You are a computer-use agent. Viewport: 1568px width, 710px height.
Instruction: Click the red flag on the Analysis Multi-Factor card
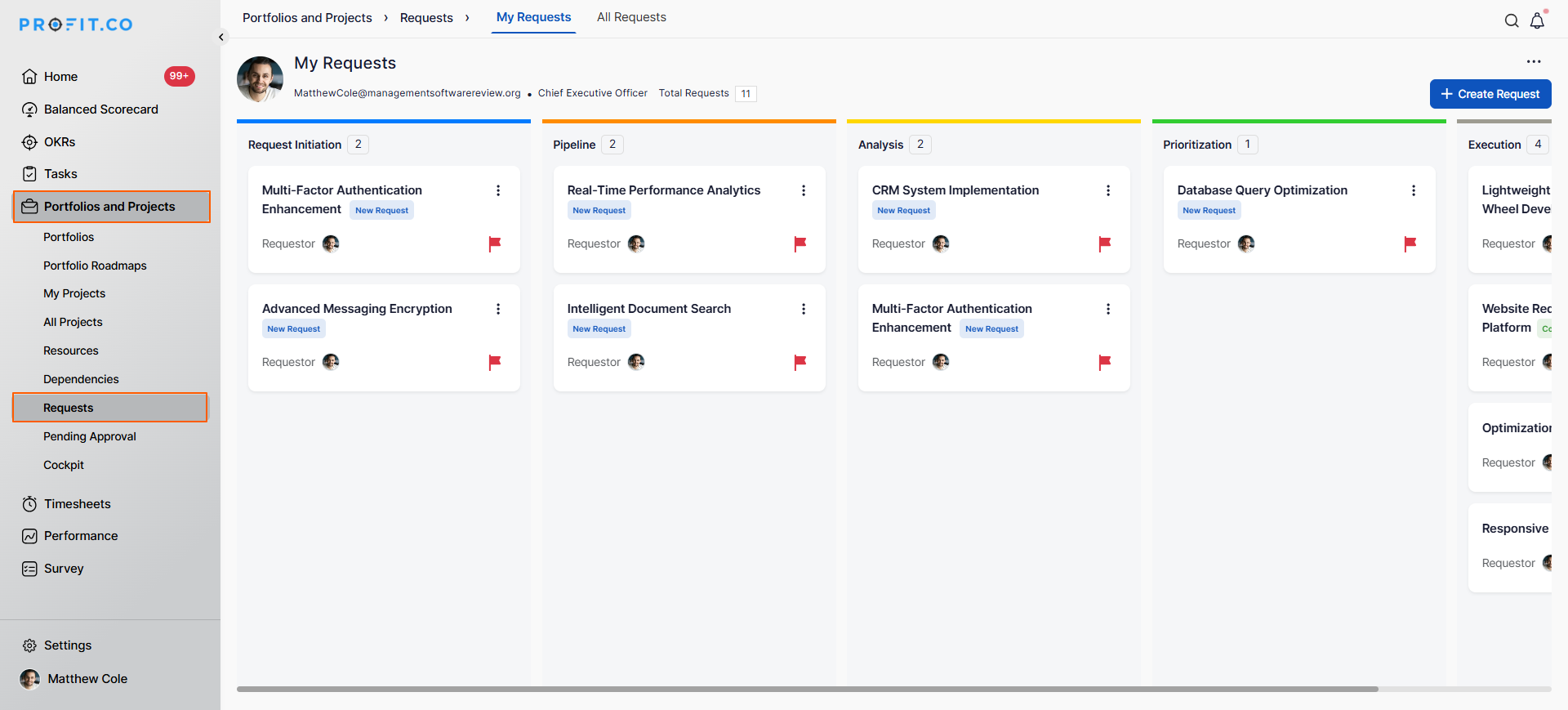coord(1105,362)
